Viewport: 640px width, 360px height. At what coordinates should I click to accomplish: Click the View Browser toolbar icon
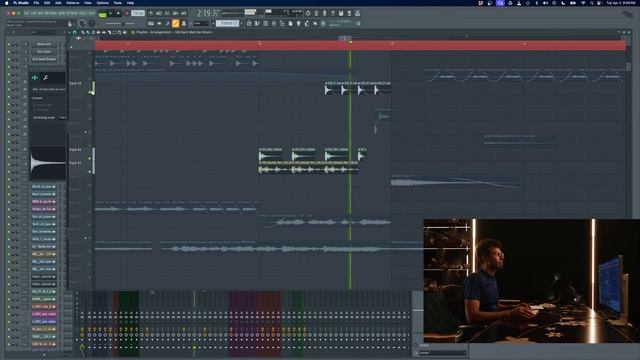pos(282,24)
